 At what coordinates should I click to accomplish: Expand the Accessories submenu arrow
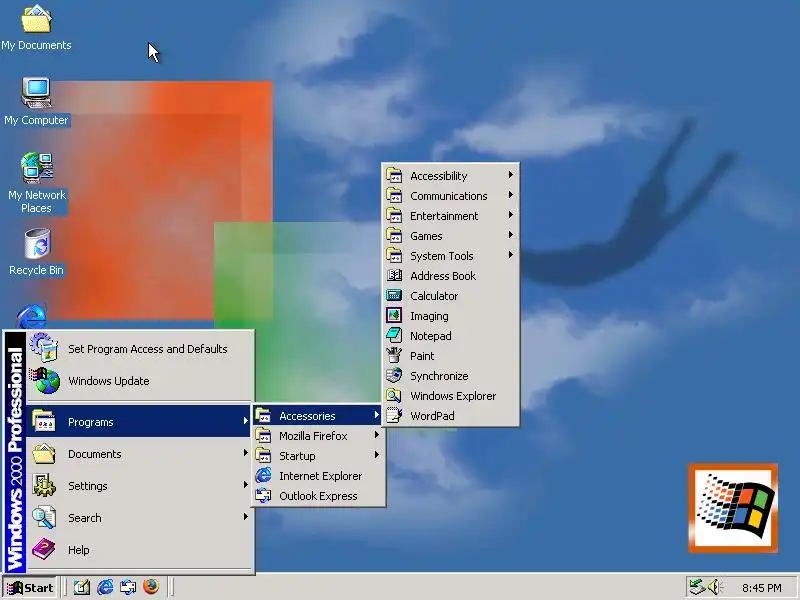click(x=377, y=415)
